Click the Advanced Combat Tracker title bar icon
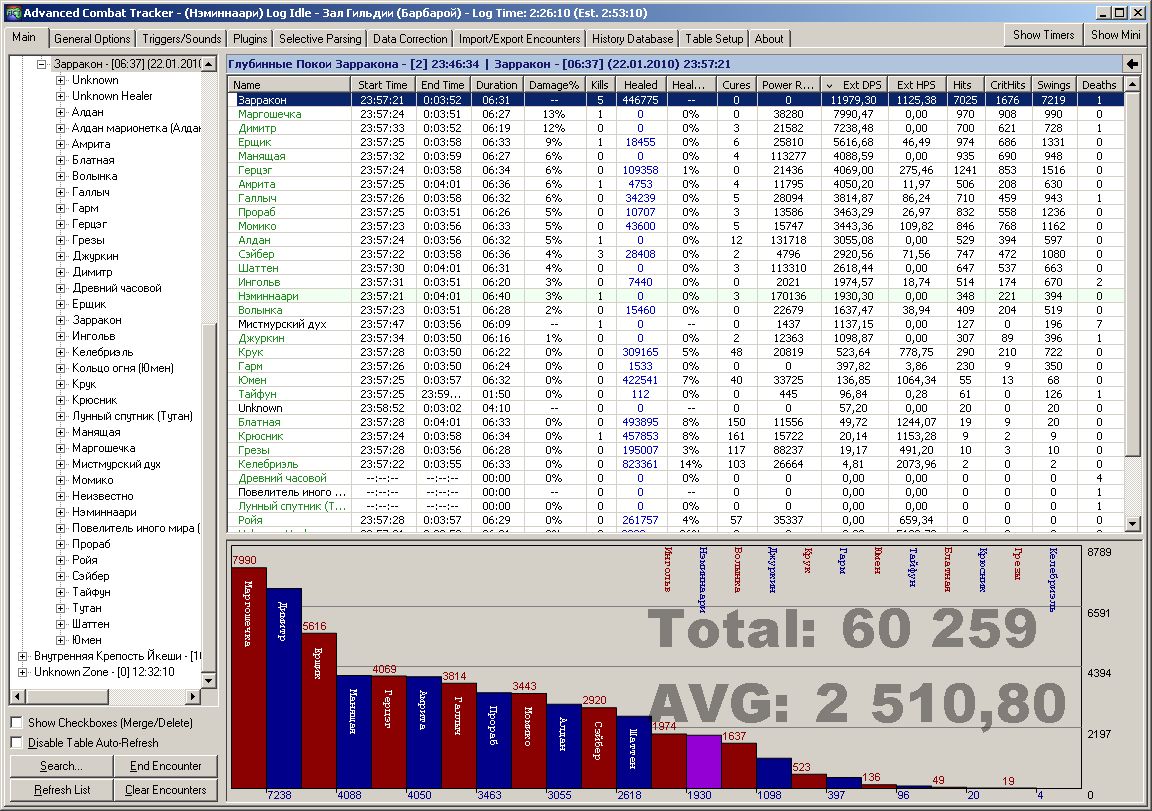 point(12,12)
